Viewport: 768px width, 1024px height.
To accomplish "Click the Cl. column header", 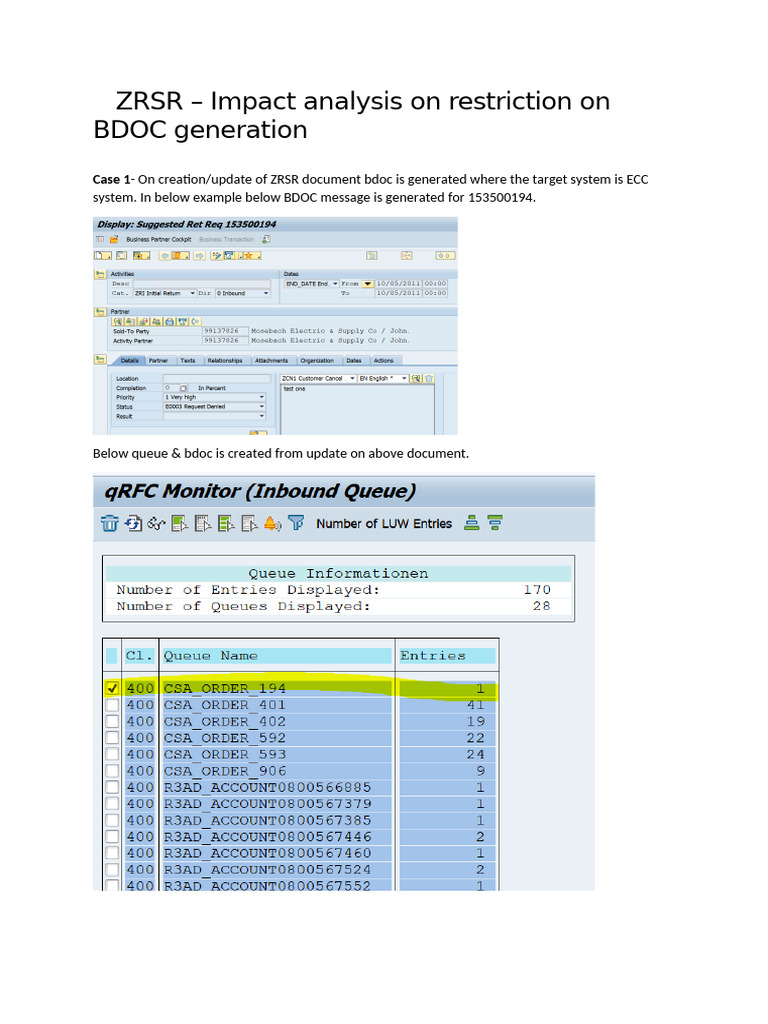I will tap(140, 656).
